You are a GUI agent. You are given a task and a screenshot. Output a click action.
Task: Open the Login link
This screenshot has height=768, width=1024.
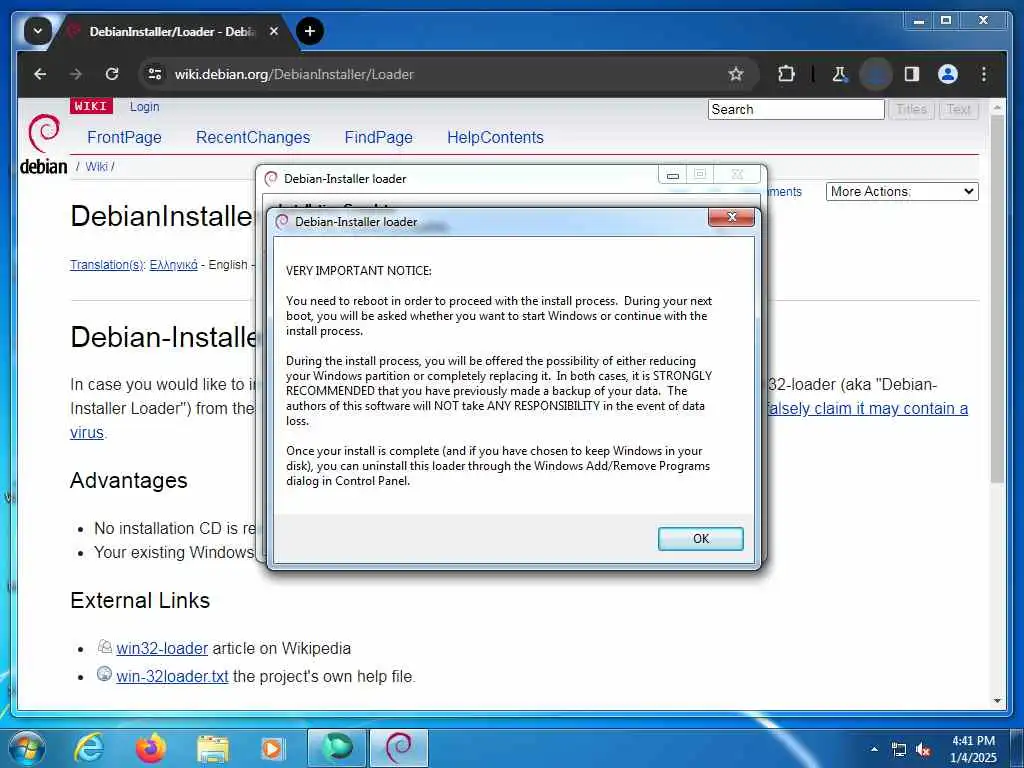point(144,106)
